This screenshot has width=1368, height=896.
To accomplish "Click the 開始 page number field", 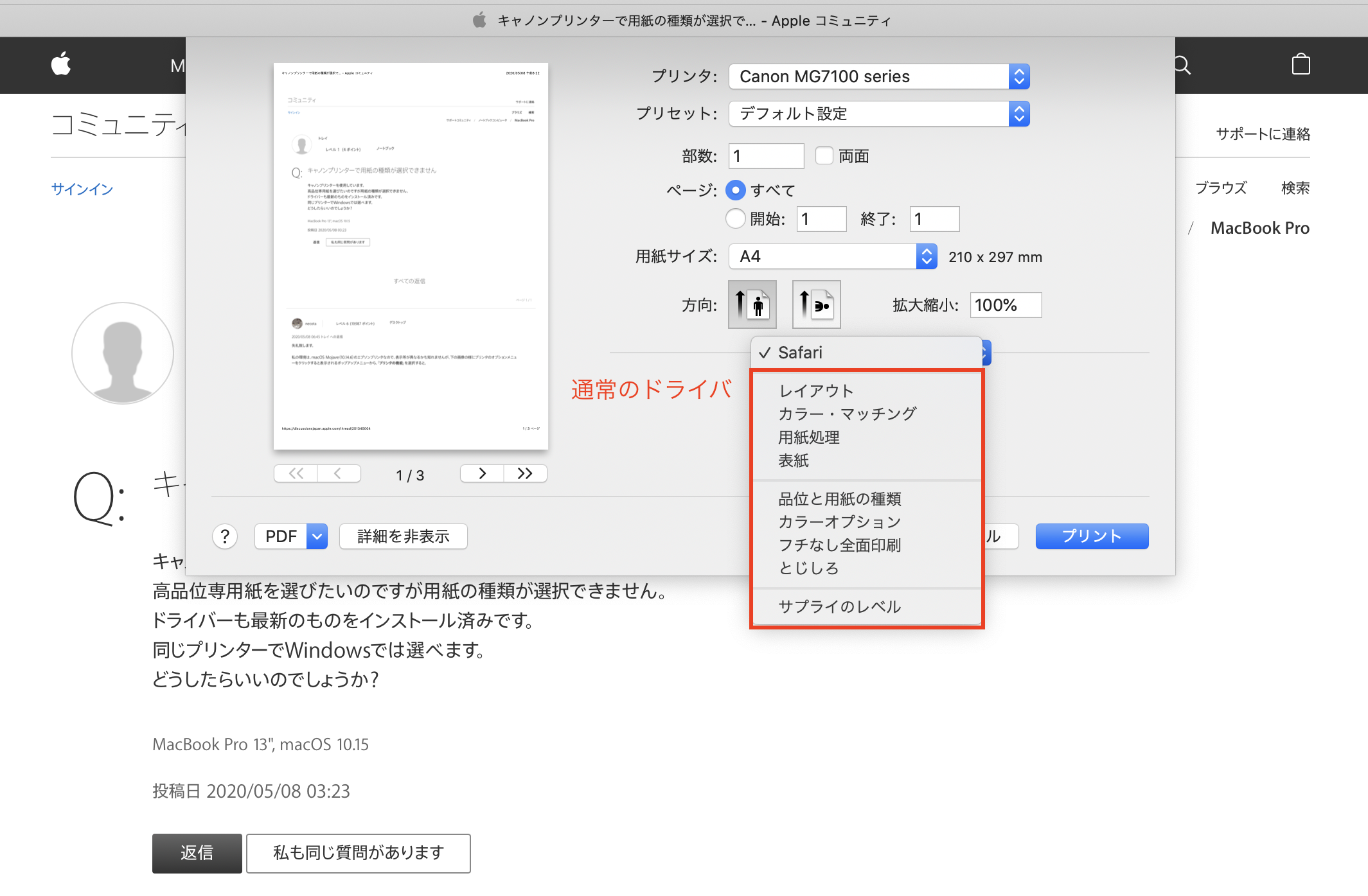I will point(822,219).
